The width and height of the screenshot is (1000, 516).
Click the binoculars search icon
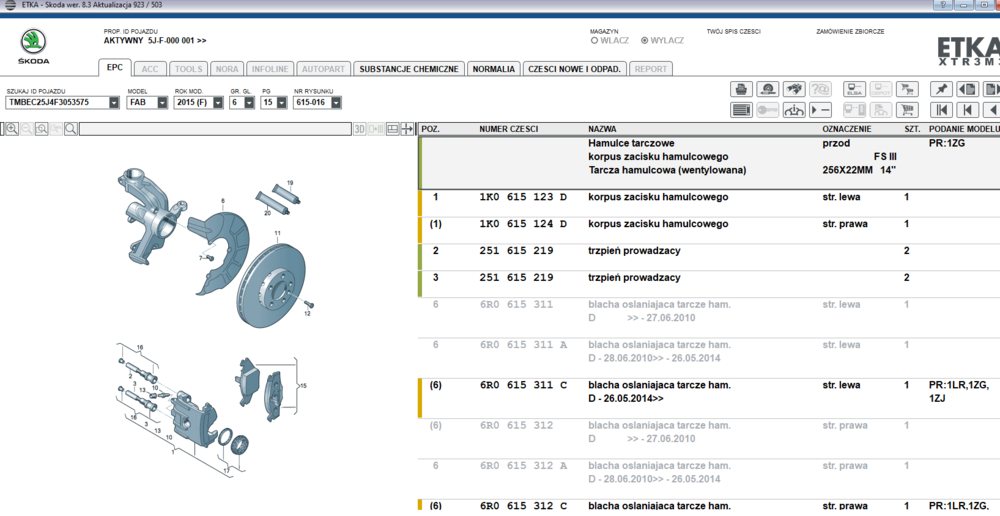point(794,89)
